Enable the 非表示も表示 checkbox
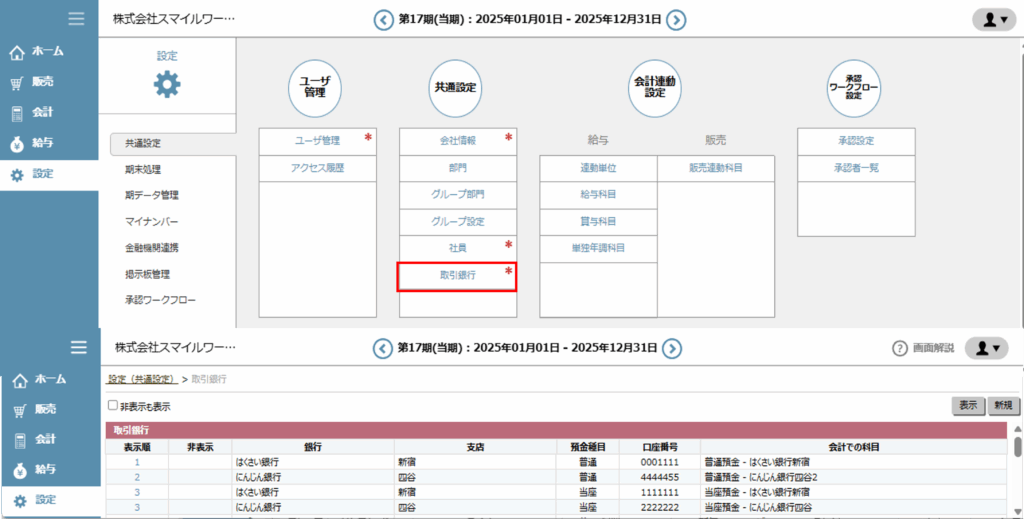 click(x=113, y=406)
